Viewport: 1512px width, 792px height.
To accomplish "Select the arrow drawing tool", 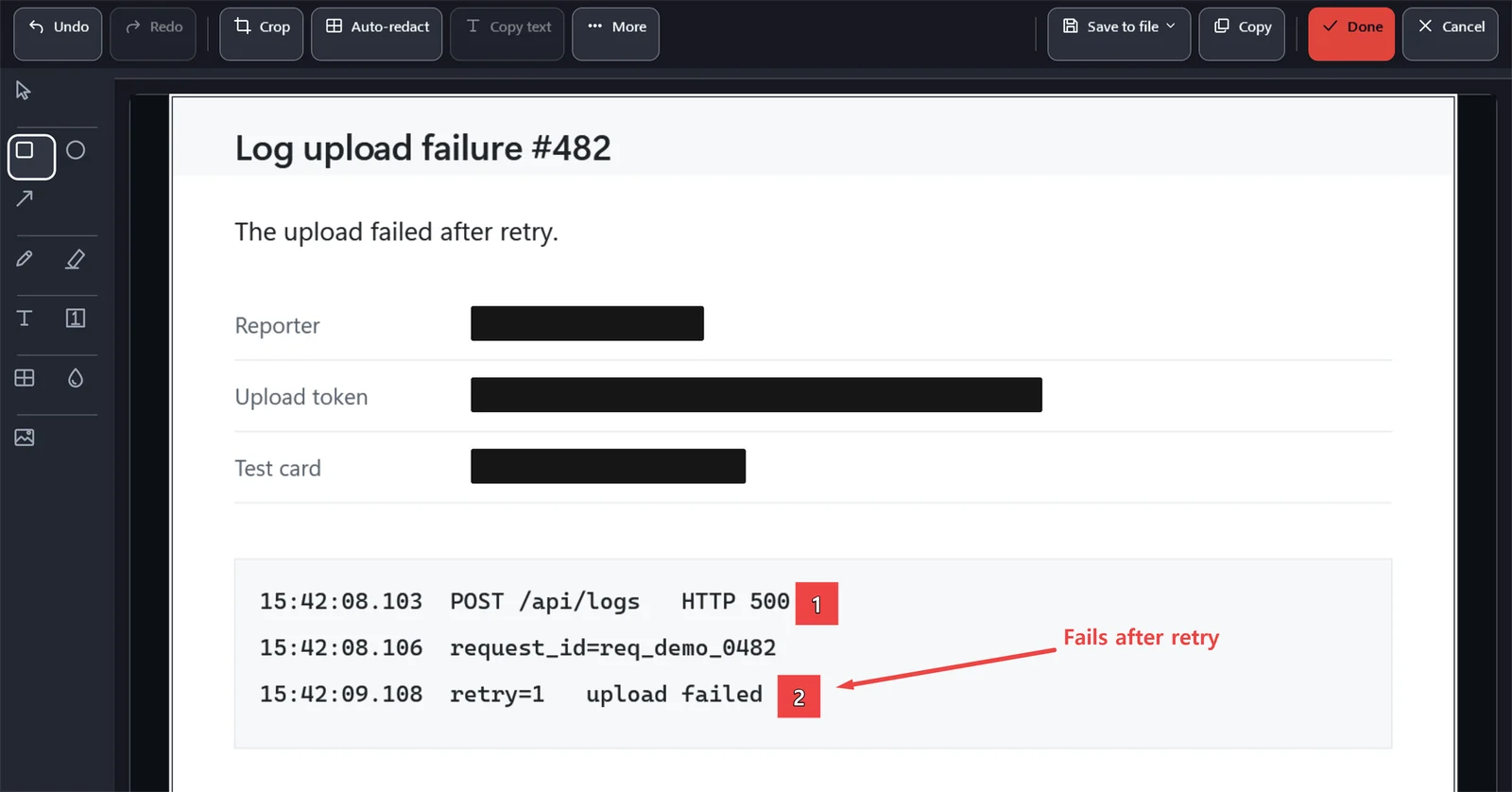I will [x=25, y=198].
